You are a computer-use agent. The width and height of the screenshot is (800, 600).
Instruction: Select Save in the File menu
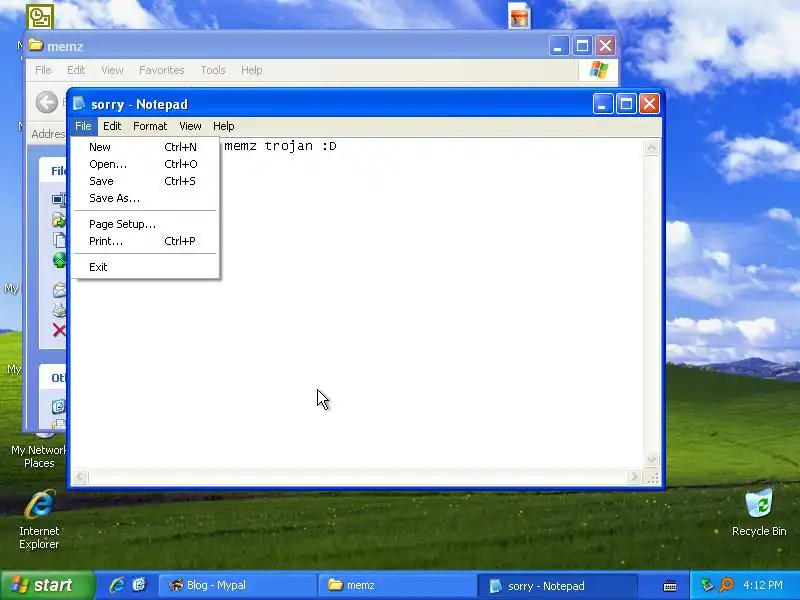tap(145, 181)
